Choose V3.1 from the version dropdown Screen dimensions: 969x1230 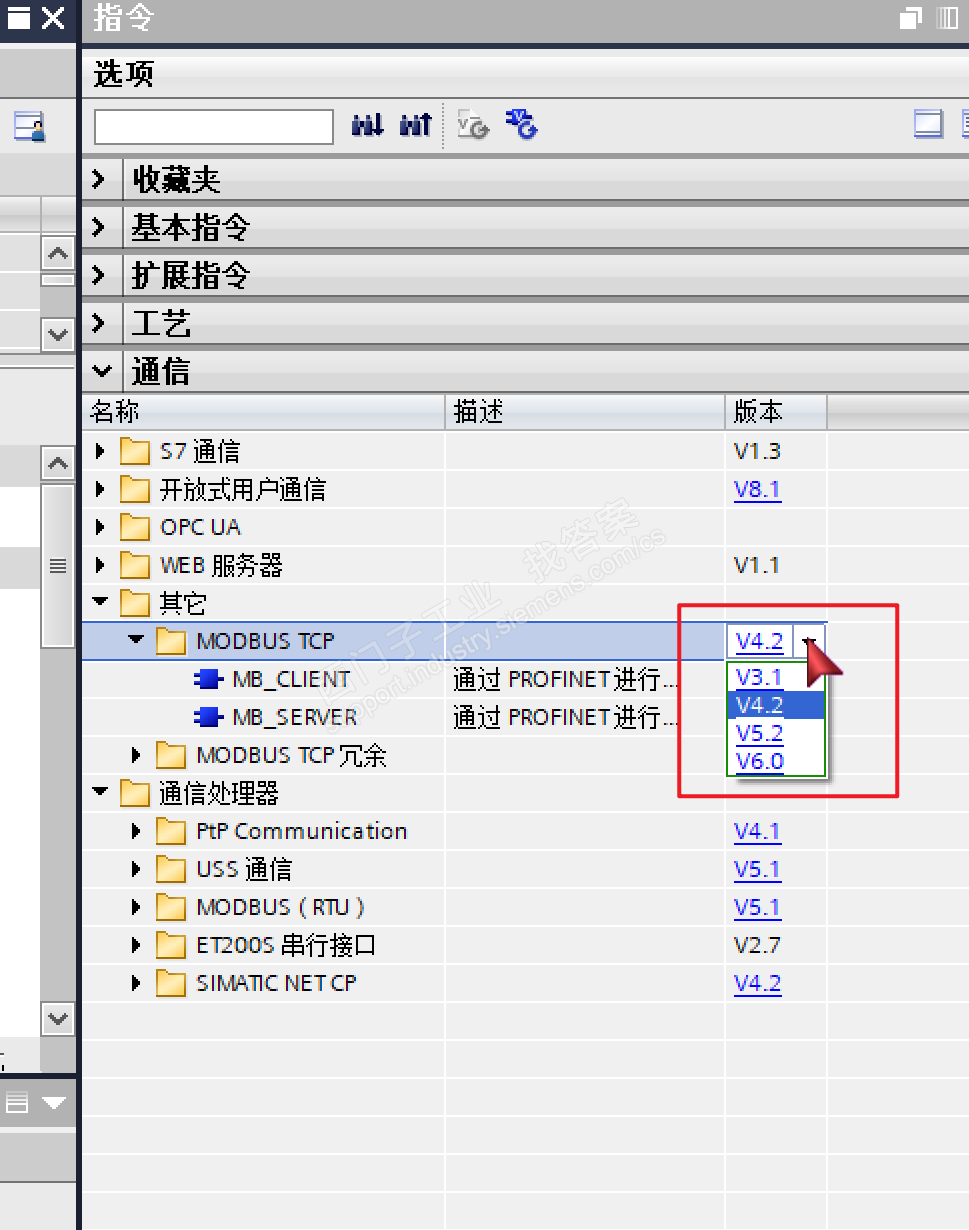pos(776,677)
